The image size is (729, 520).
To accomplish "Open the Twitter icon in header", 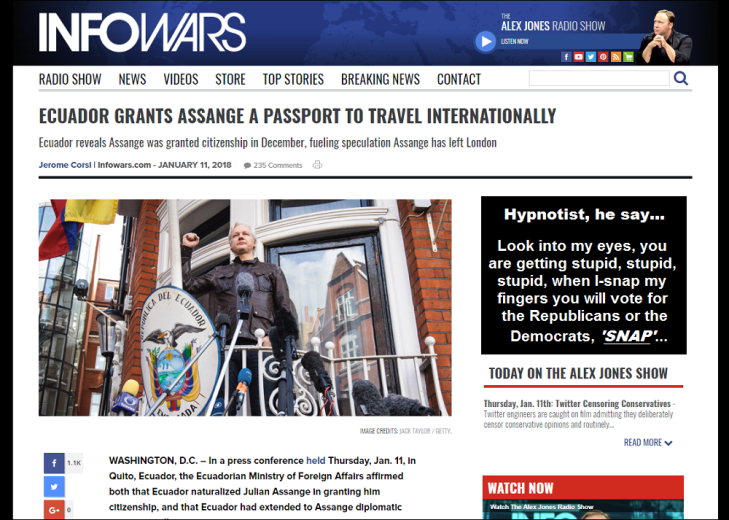I will tap(591, 57).
